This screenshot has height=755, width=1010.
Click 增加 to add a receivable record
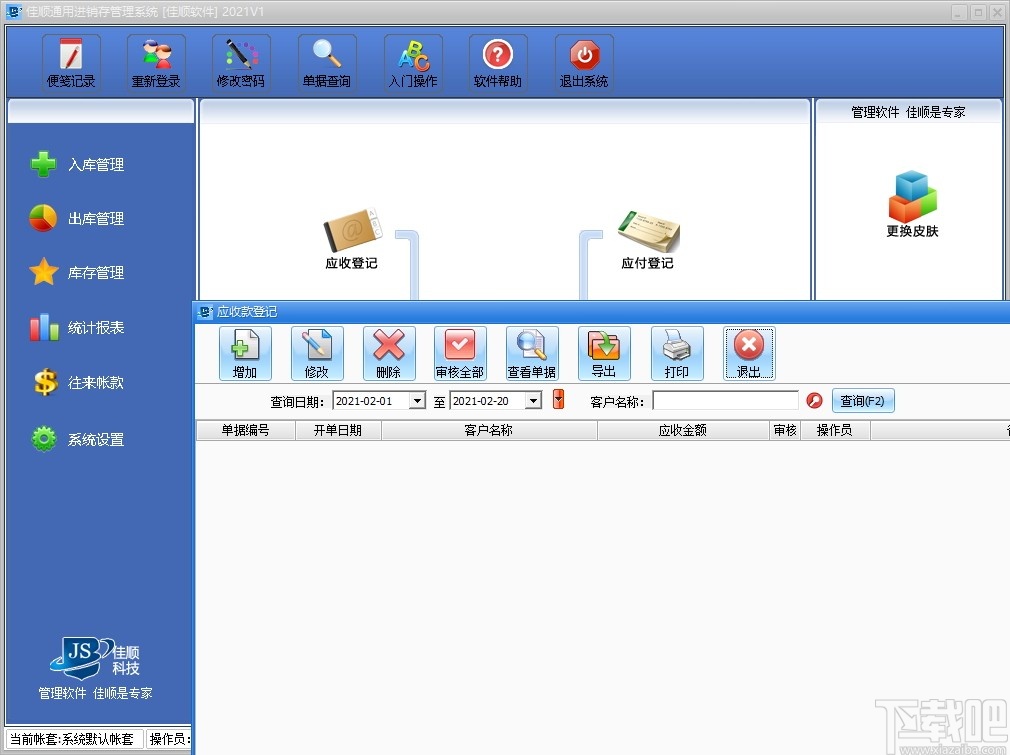[x=245, y=354]
